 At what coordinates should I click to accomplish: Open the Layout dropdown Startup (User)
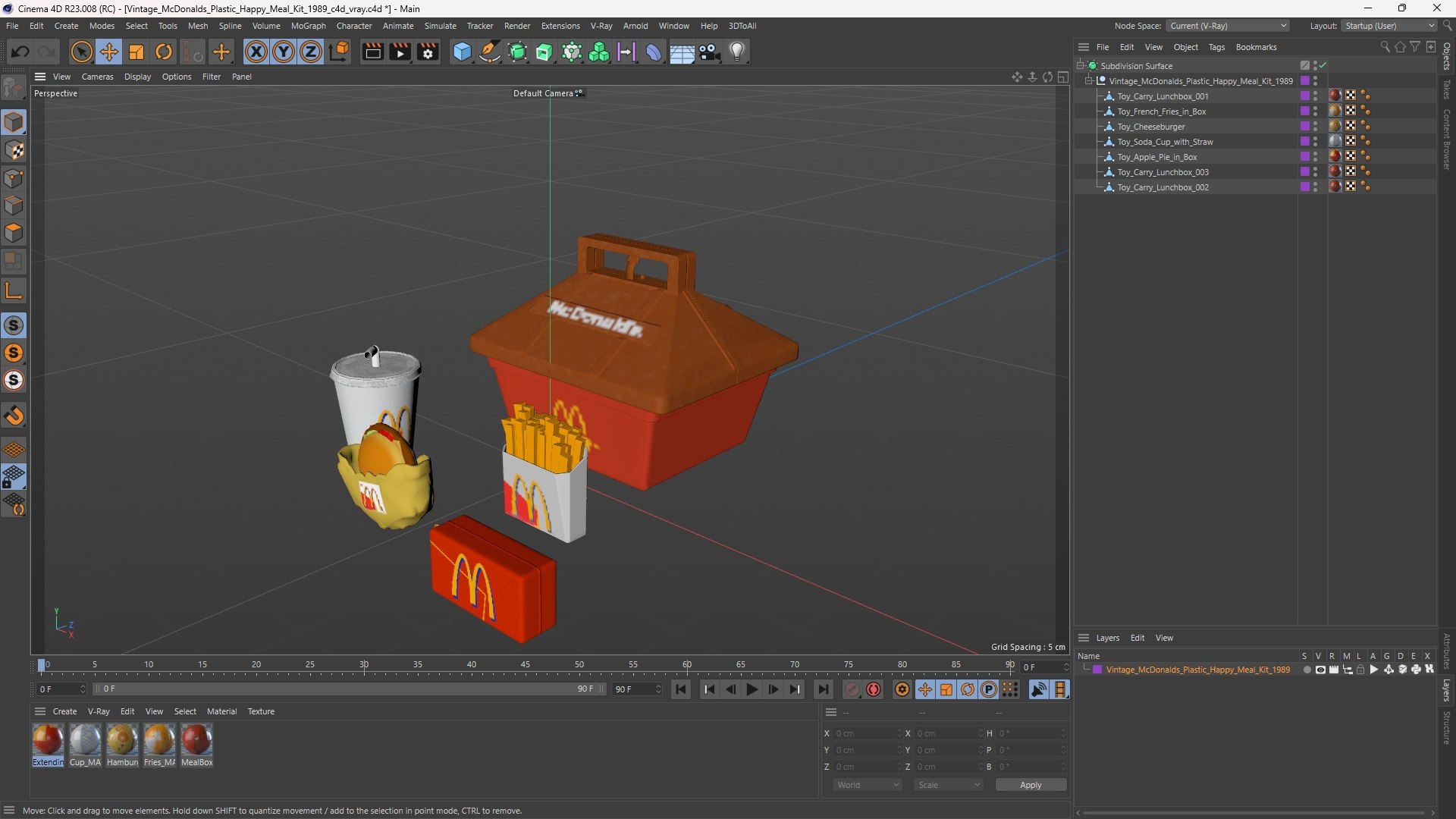(1389, 26)
